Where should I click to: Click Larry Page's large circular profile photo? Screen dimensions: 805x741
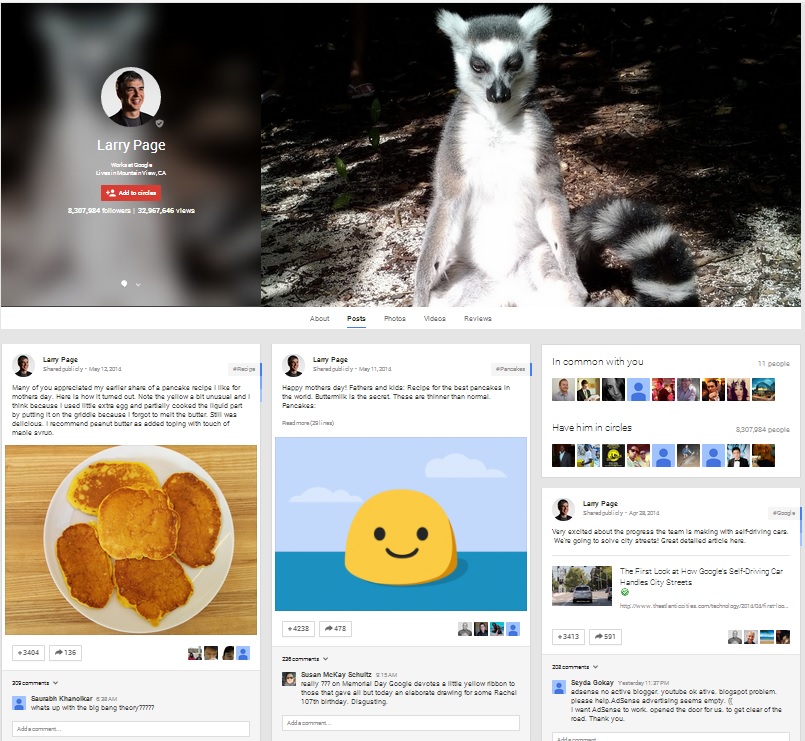[x=131, y=97]
